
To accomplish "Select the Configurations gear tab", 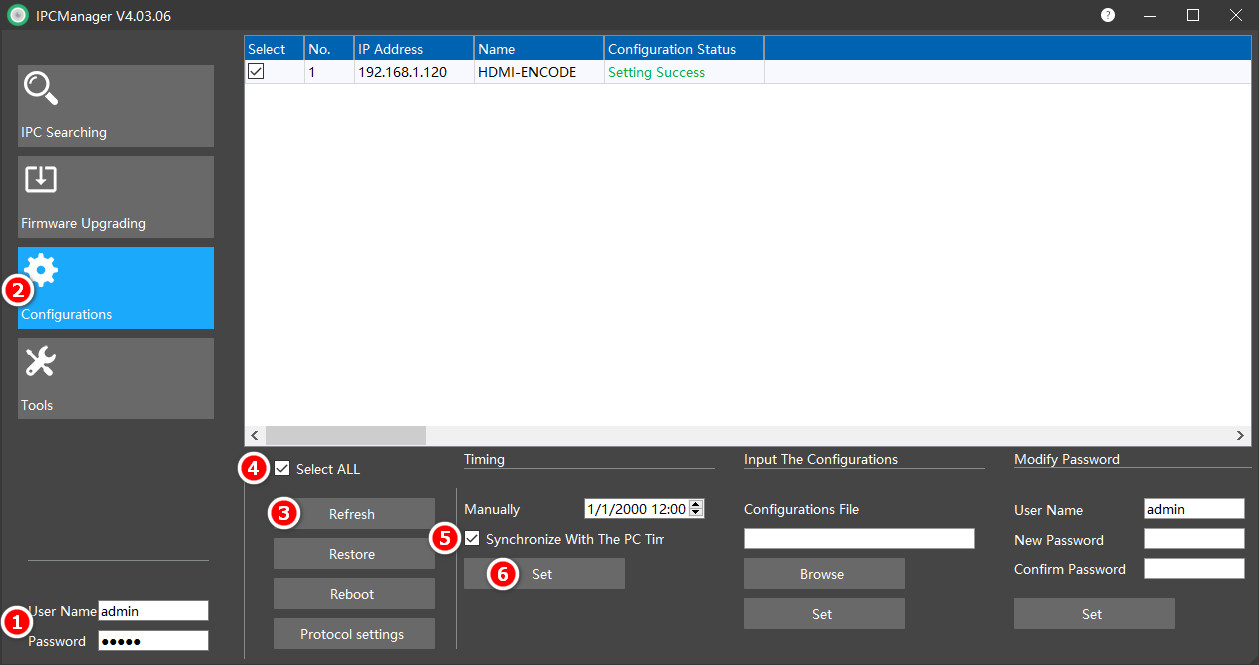I will point(116,288).
